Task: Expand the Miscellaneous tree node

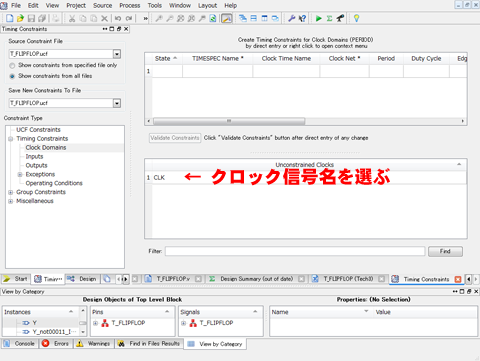Action: click(11, 201)
